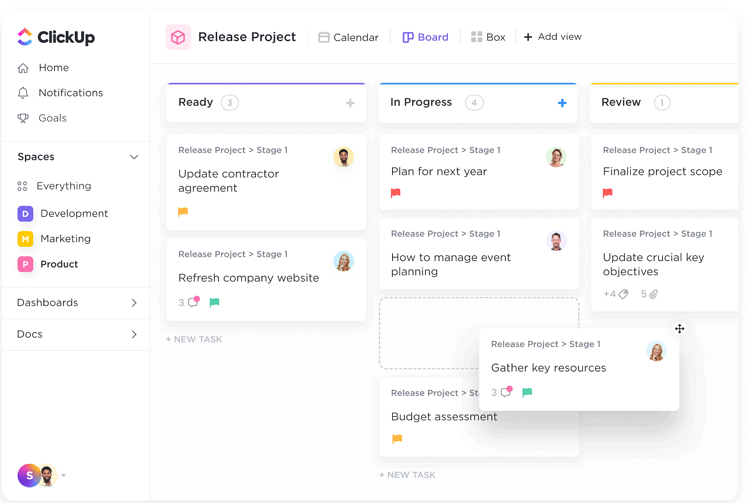Click green flag on Refresh company website

point(215,302)
